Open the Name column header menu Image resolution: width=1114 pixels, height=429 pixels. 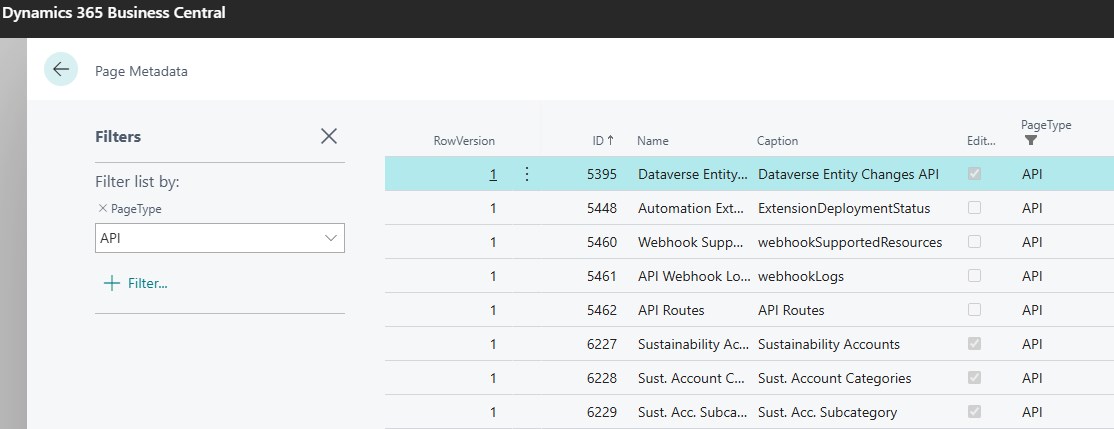click(653, 141)
